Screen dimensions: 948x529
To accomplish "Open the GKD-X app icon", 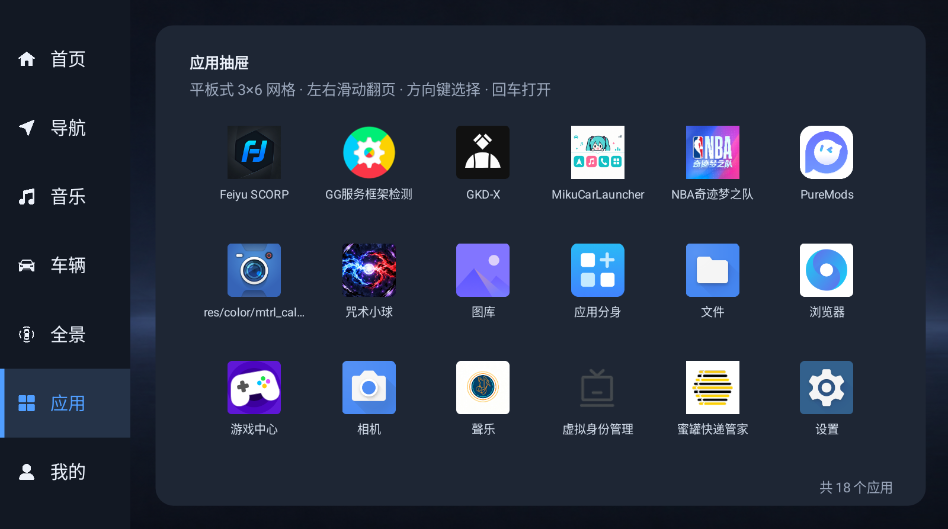I will [x=483, y=152].
